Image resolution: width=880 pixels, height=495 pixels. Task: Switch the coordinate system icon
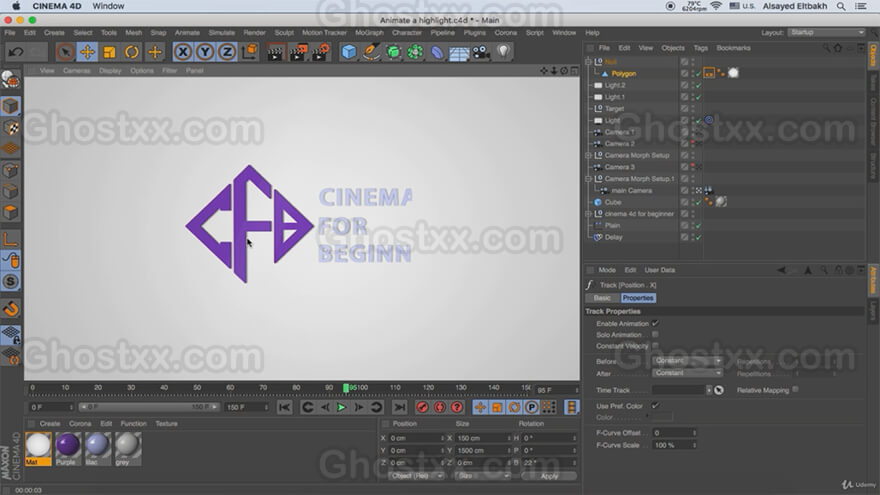coord(250,52)
